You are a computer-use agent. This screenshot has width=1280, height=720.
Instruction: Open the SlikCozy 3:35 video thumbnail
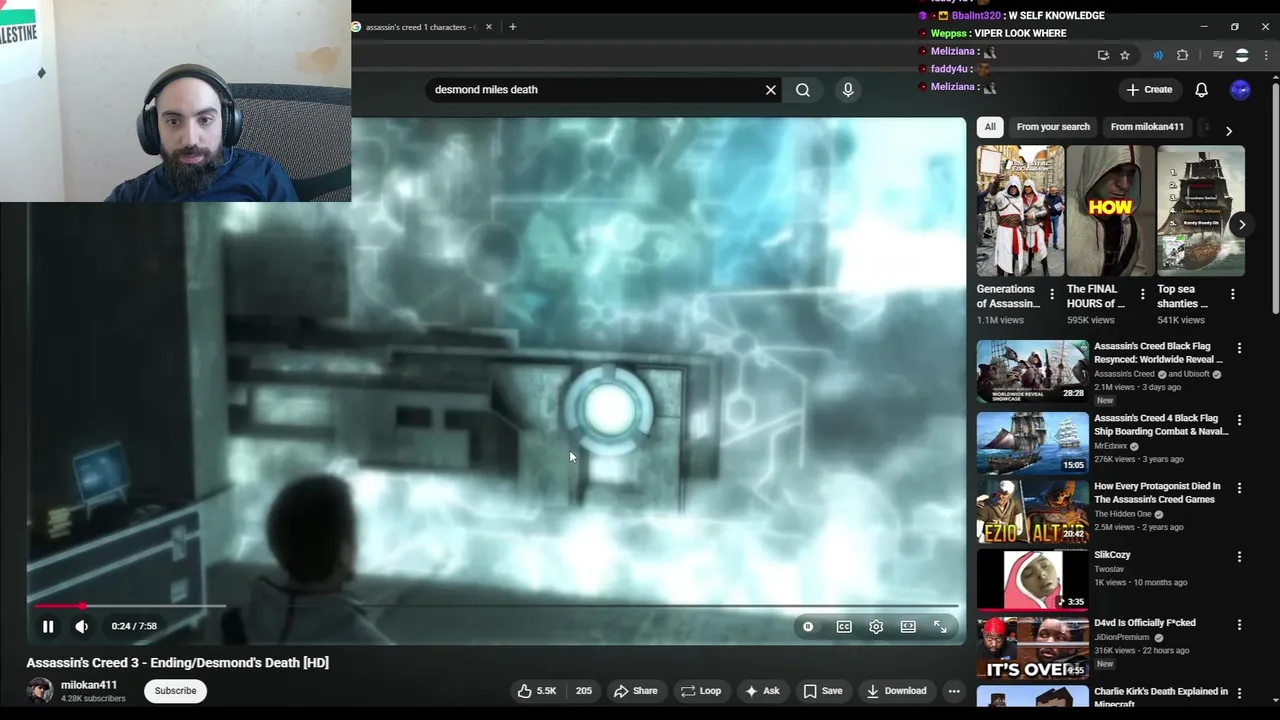click(x=1032, y=579)
